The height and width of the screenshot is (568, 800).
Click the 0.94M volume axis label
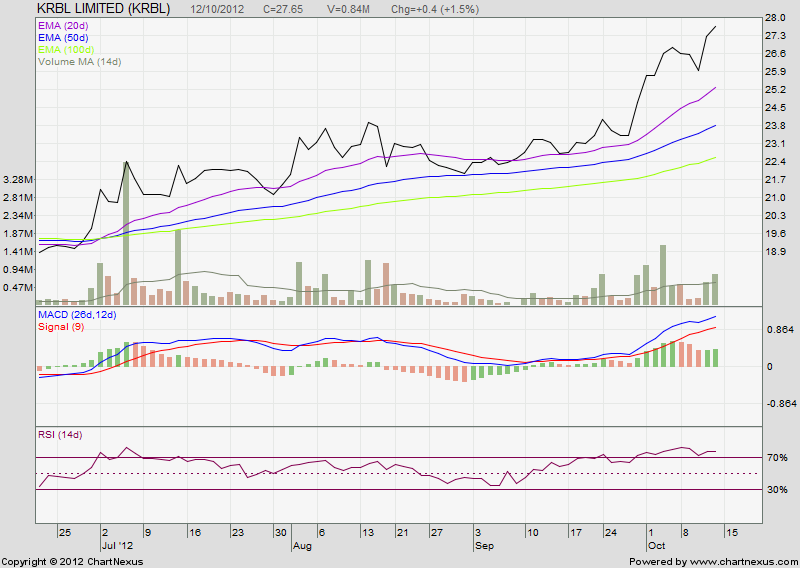coord(18,269)
